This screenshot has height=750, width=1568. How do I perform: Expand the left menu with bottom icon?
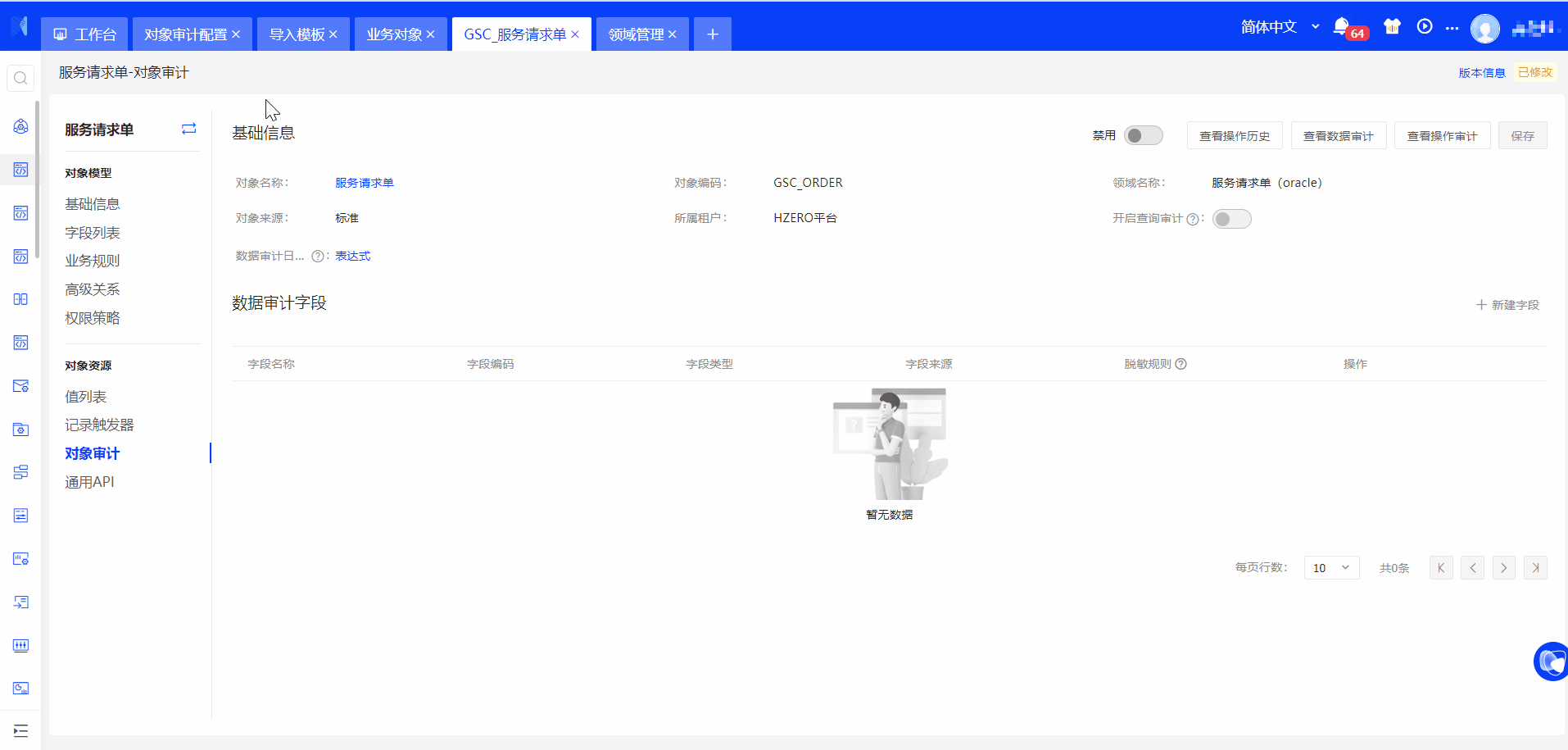(20, 730)
